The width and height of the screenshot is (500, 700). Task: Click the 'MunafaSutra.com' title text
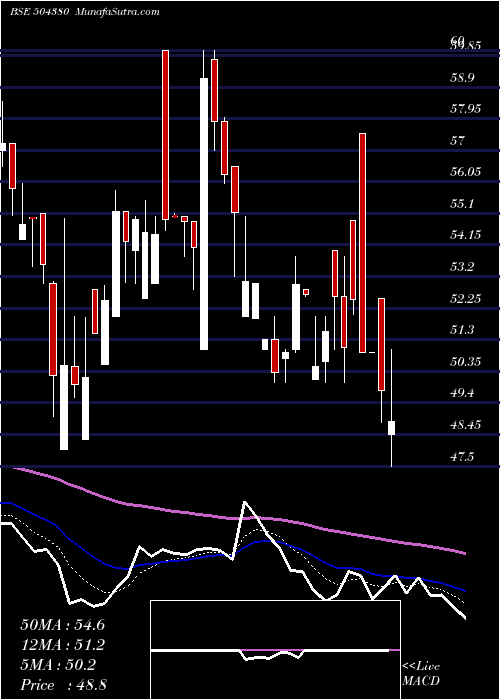(x=118, y=12)
